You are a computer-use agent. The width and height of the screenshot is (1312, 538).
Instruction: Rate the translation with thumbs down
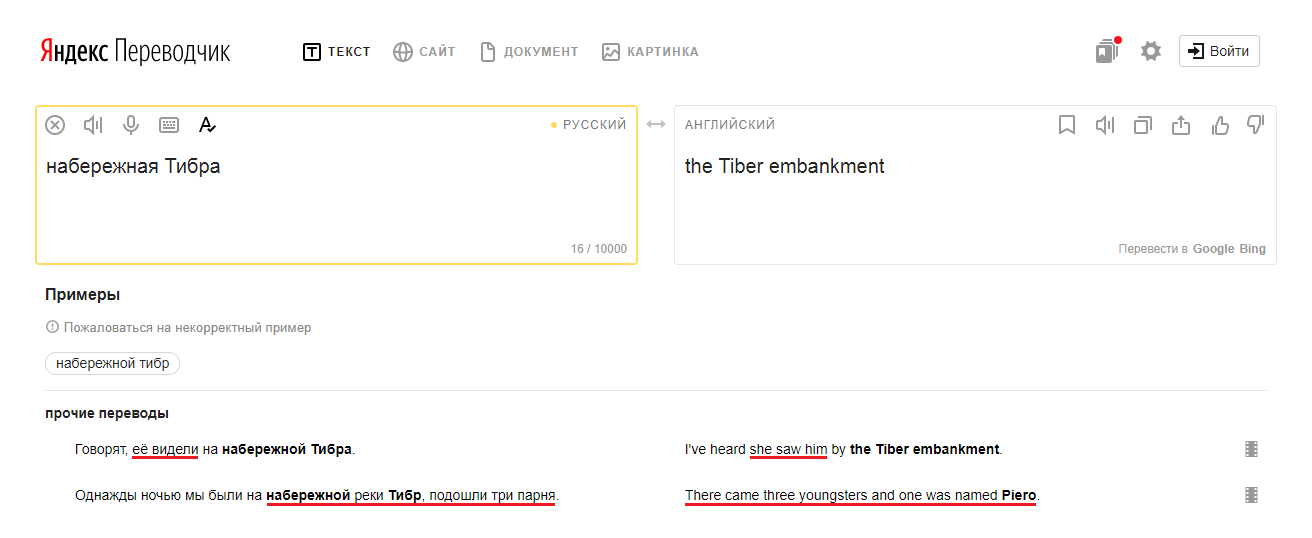[1256, 125]
